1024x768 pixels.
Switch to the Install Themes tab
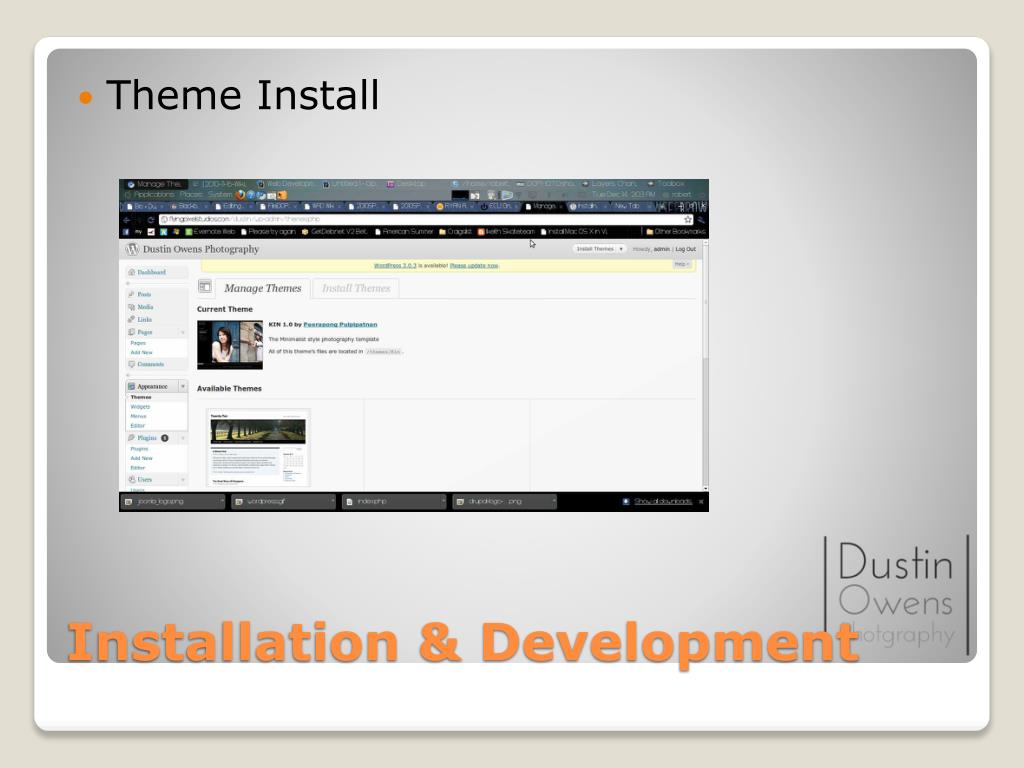(356, 288)
